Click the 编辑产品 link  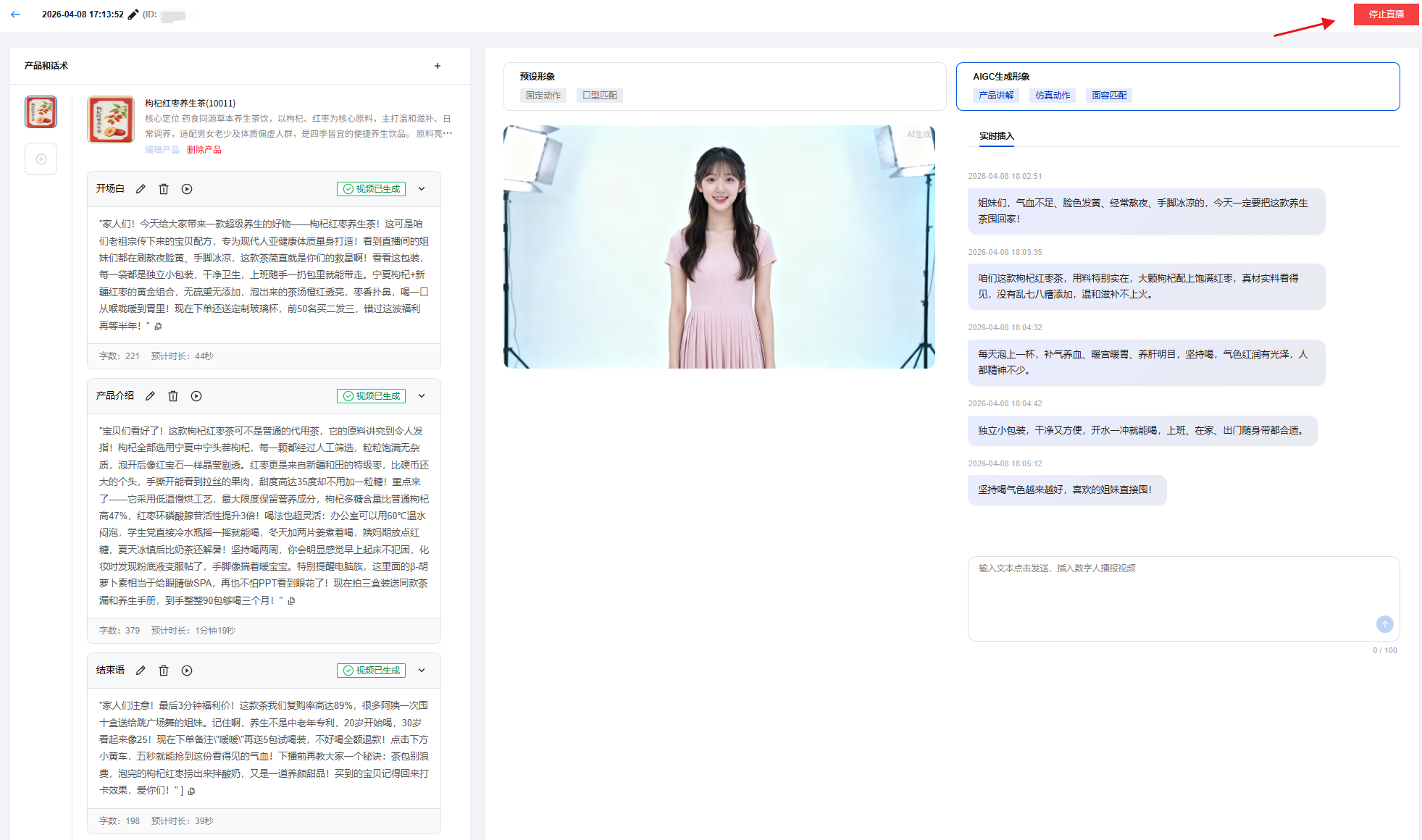click(x=162, y=150)
